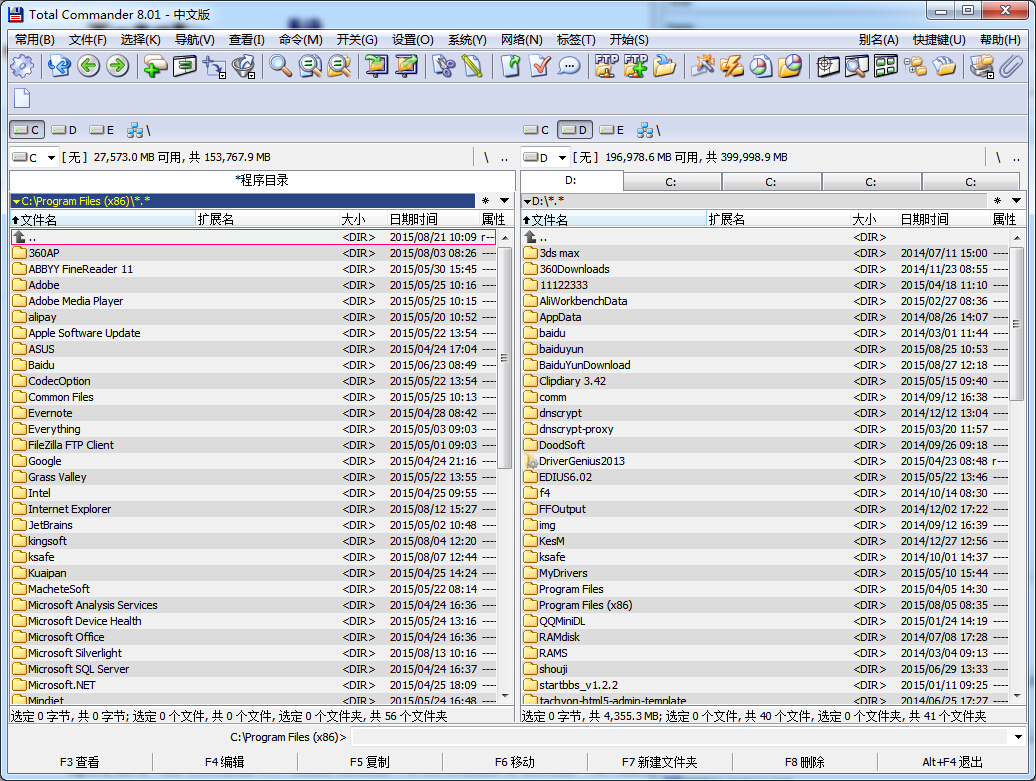Open the configuration settings gear icon
Screen dimensions: 1036x781
tap(20, 65)
